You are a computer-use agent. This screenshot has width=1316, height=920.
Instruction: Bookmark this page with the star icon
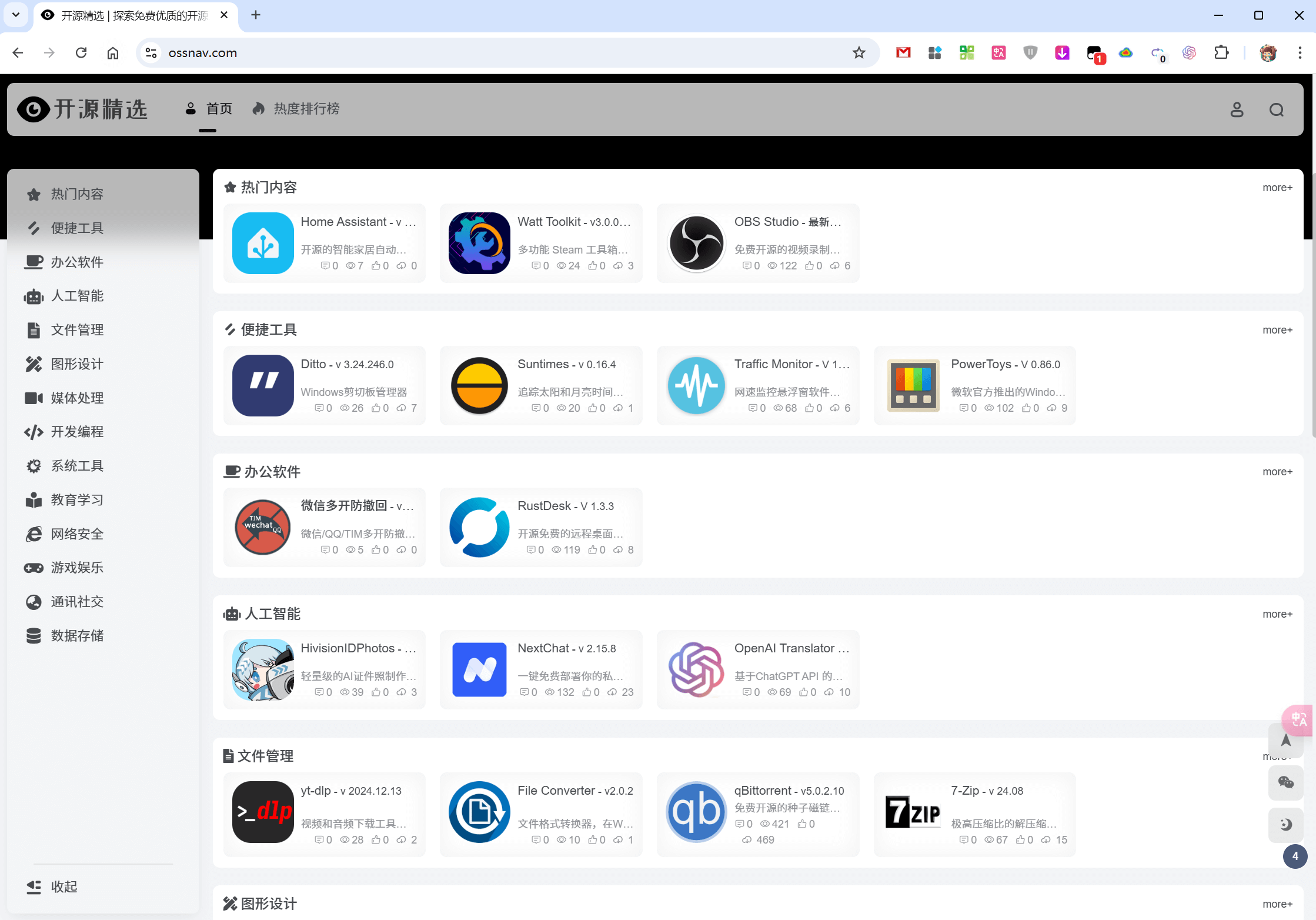[x=859, y=53]
